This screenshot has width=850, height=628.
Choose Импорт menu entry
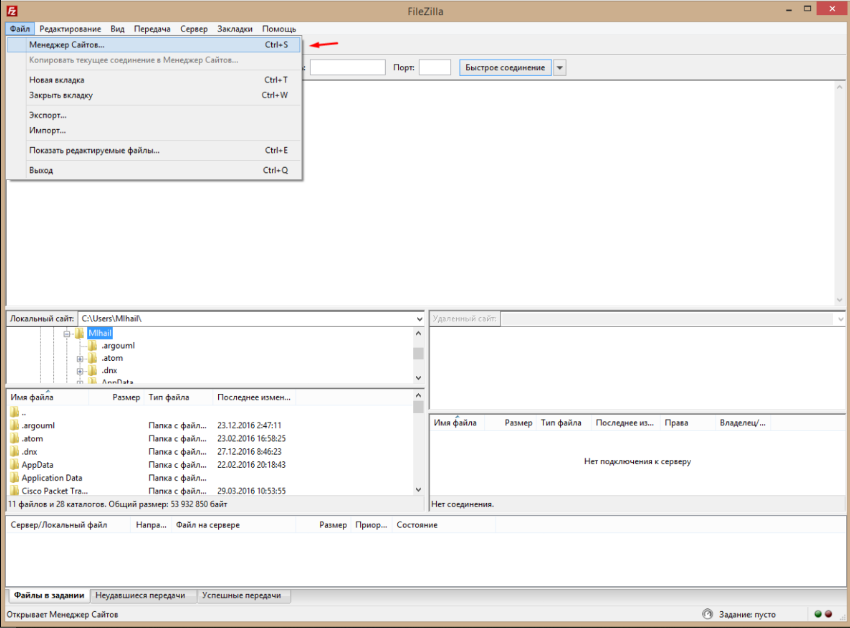[154, 130]
